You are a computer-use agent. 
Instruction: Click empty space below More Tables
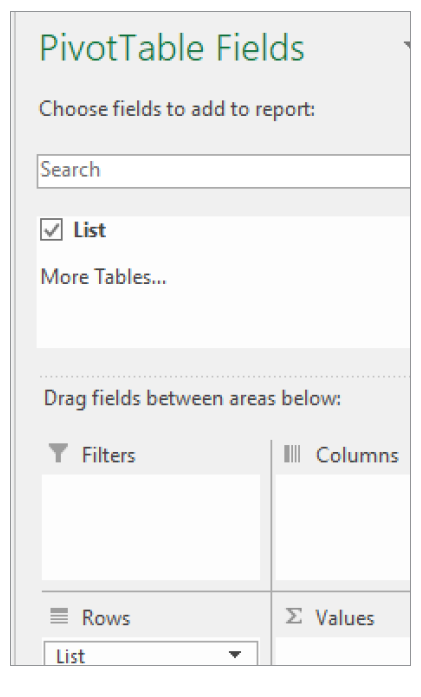(x=224, y=318)
